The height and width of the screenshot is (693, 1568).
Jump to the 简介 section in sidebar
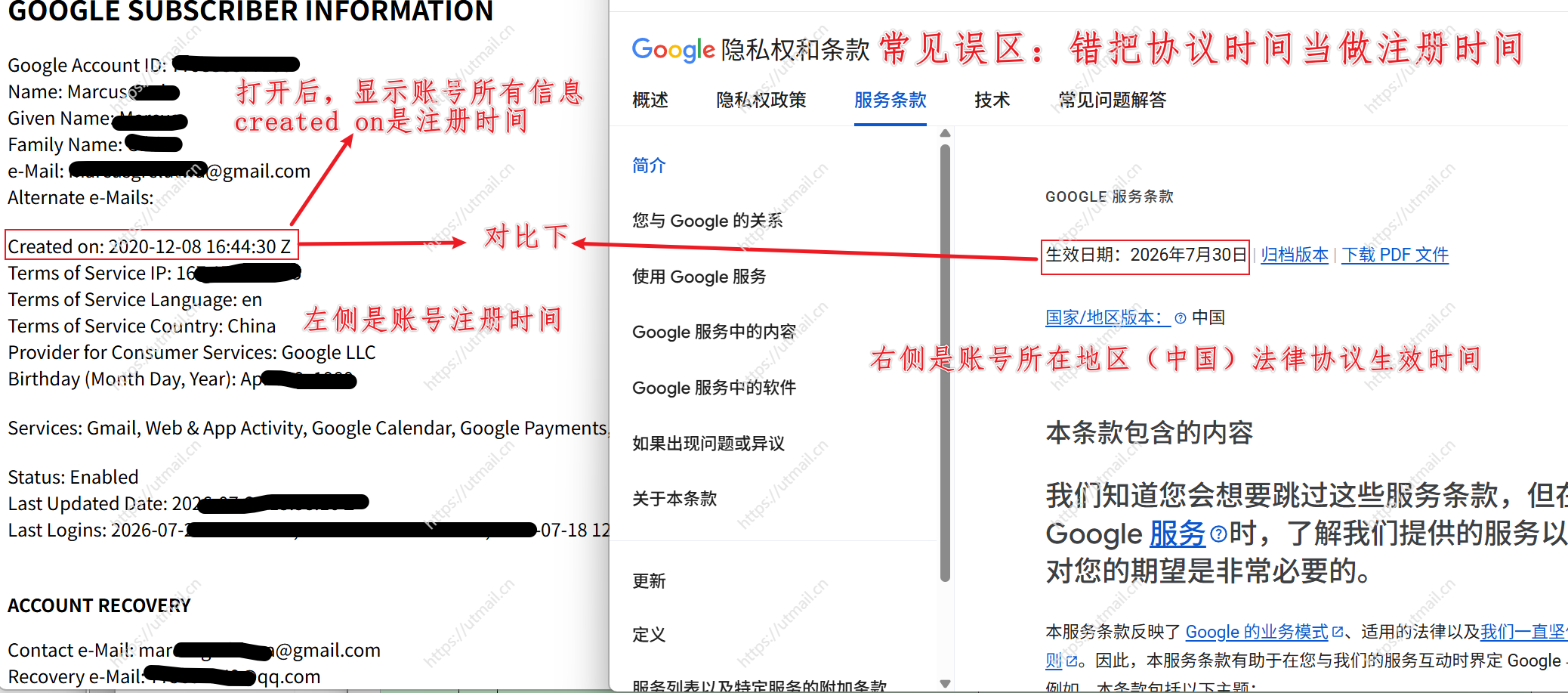649,166
